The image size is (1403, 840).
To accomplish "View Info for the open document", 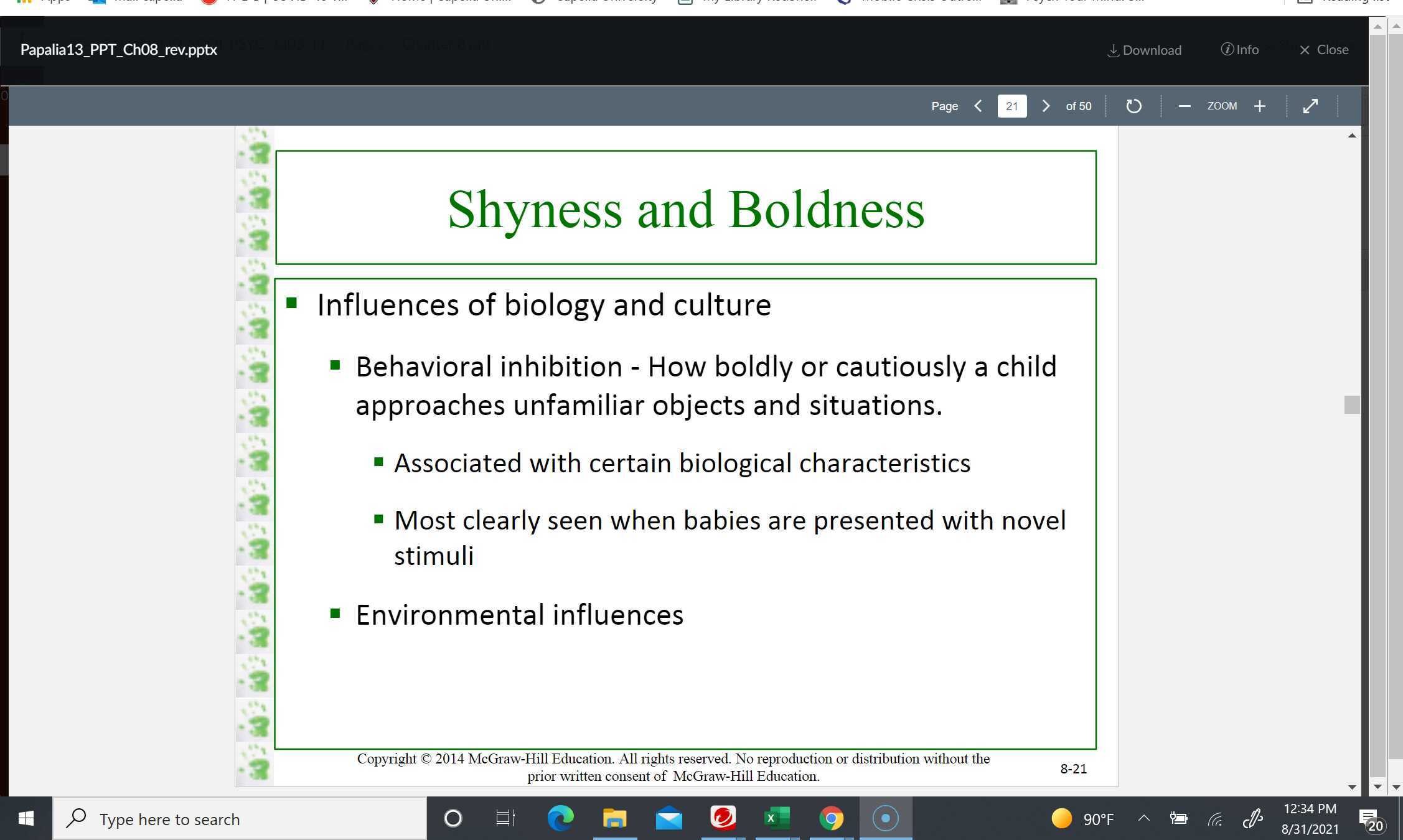I will tap(1239, 50).
